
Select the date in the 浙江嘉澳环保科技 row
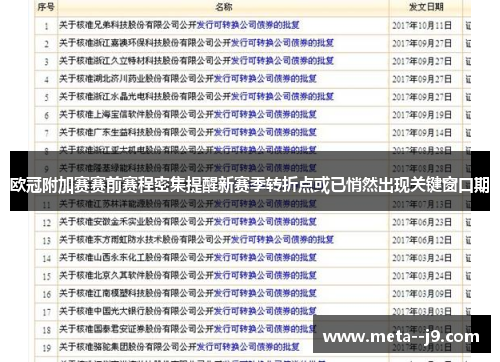(422, 44)
